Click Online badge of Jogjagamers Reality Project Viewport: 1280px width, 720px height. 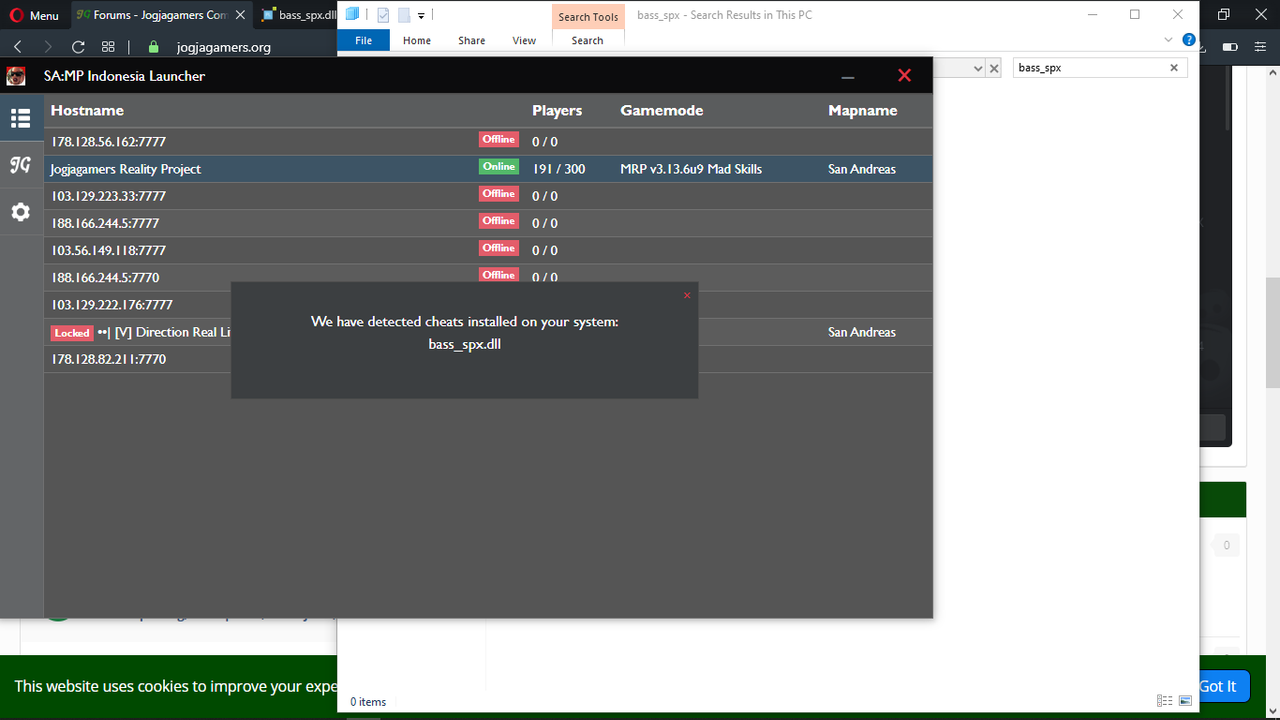(499, 167)
